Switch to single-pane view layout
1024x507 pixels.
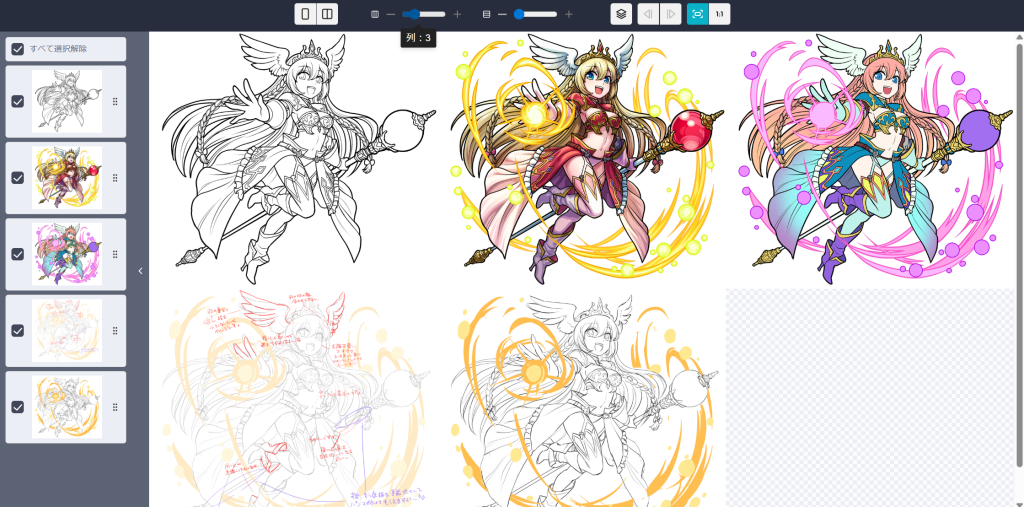[305, 14]
